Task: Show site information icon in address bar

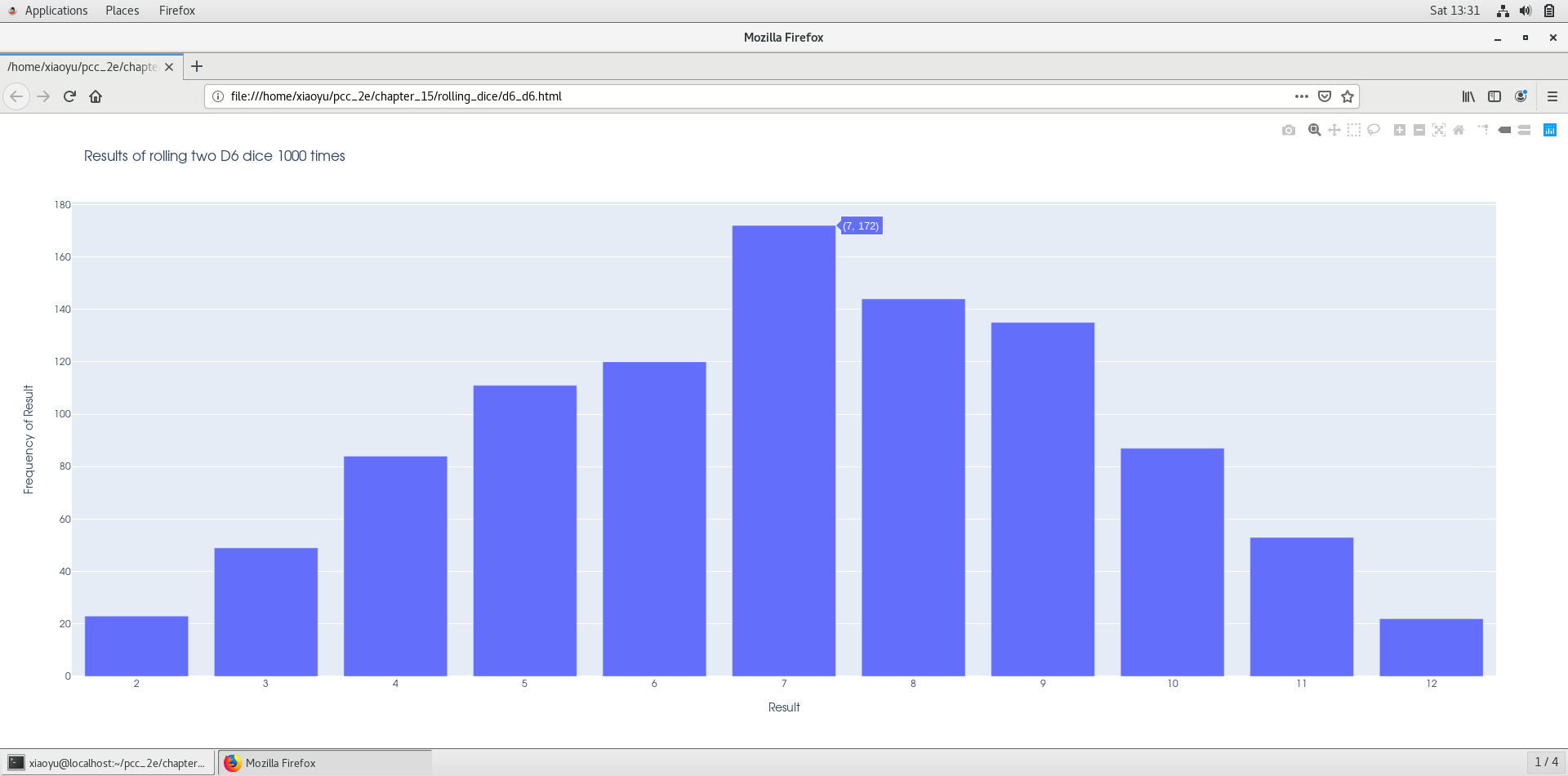Action: tap(218, 96)
